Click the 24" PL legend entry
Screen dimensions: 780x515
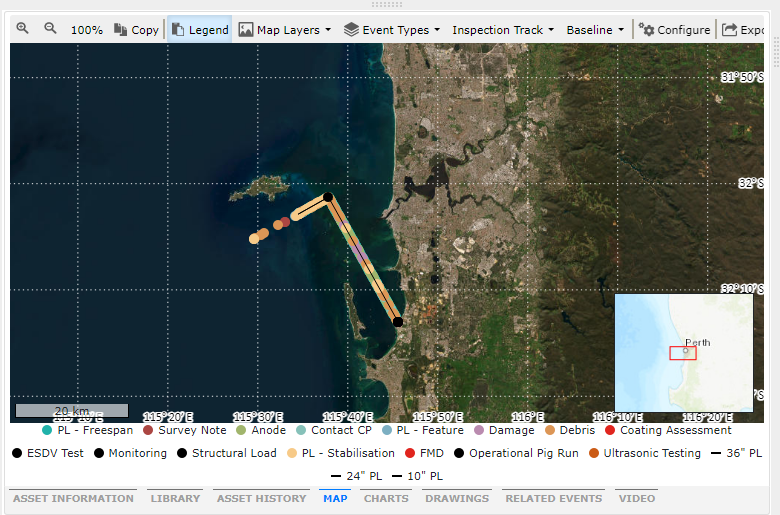(x=357, y=476)
